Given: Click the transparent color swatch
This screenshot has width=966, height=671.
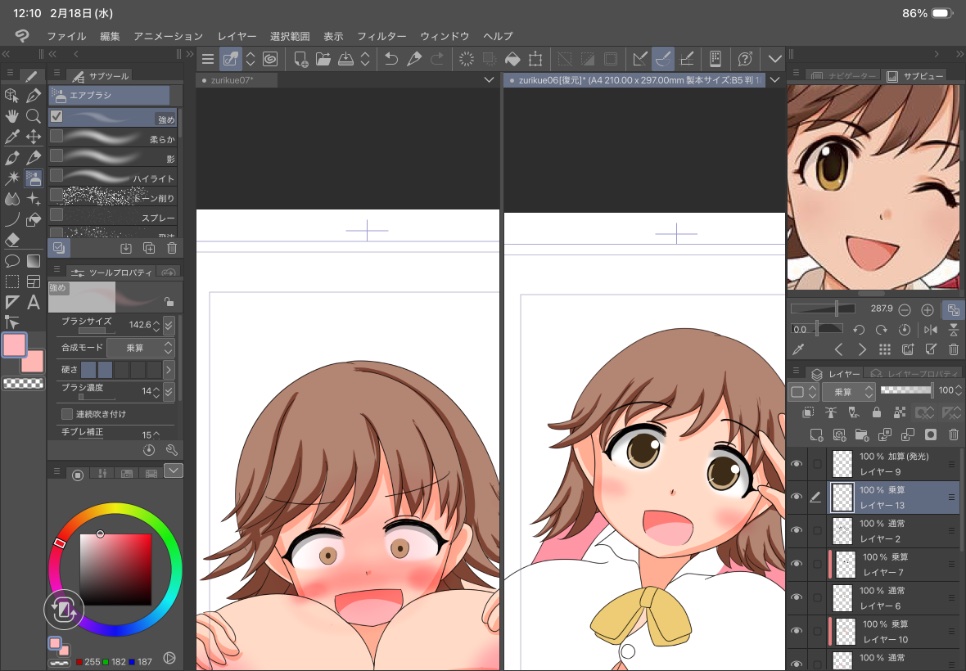Looking at the screenshot, I should click(24, 384).
